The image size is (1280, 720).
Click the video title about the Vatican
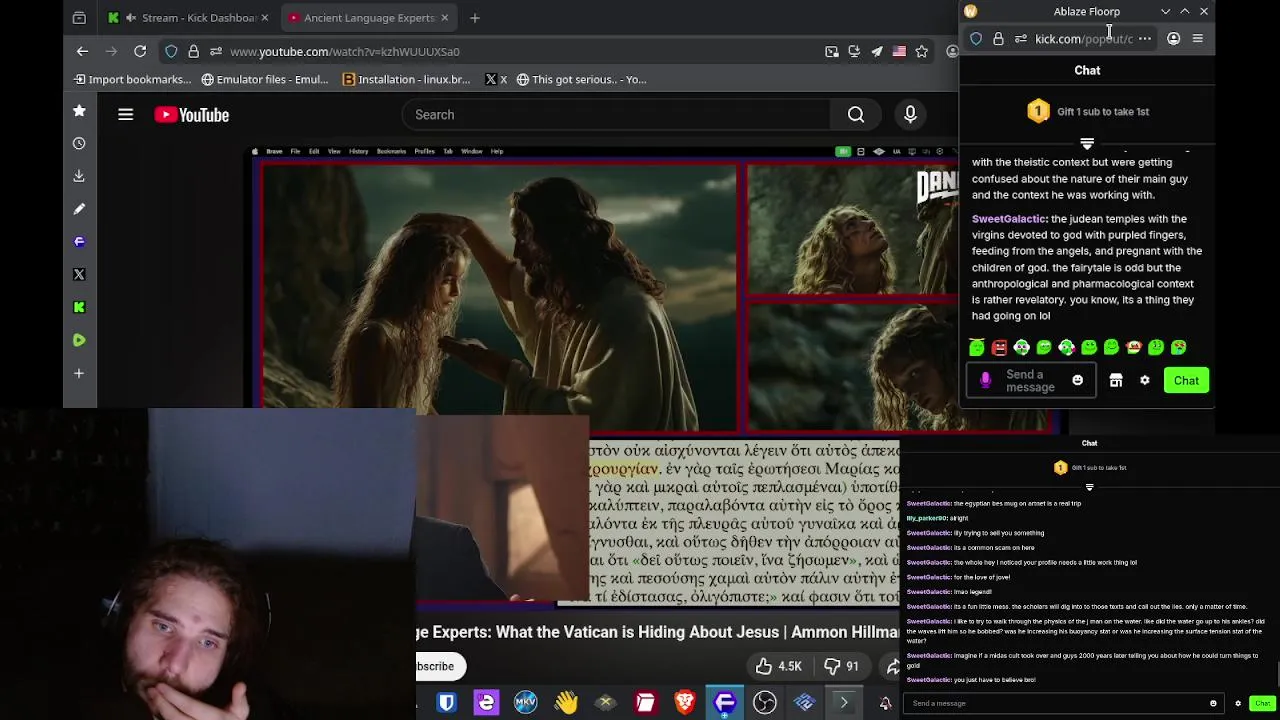coord(657,632)
